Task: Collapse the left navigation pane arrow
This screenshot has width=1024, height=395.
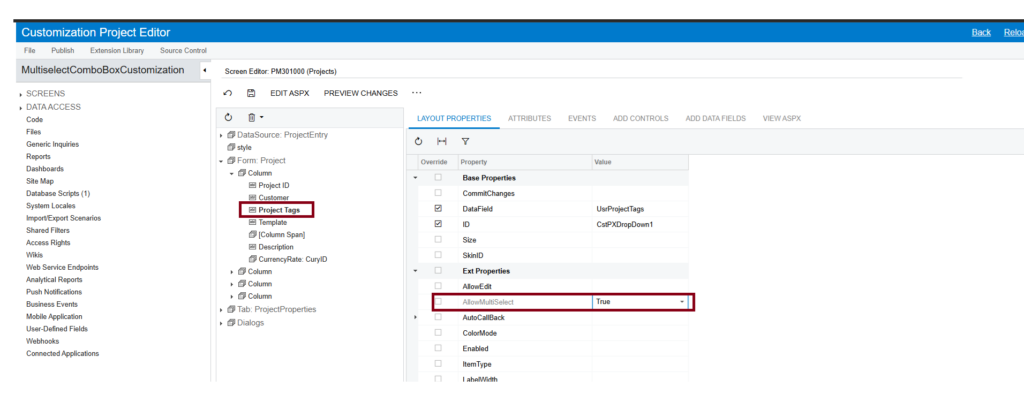Action: click(x=204, y=70)
